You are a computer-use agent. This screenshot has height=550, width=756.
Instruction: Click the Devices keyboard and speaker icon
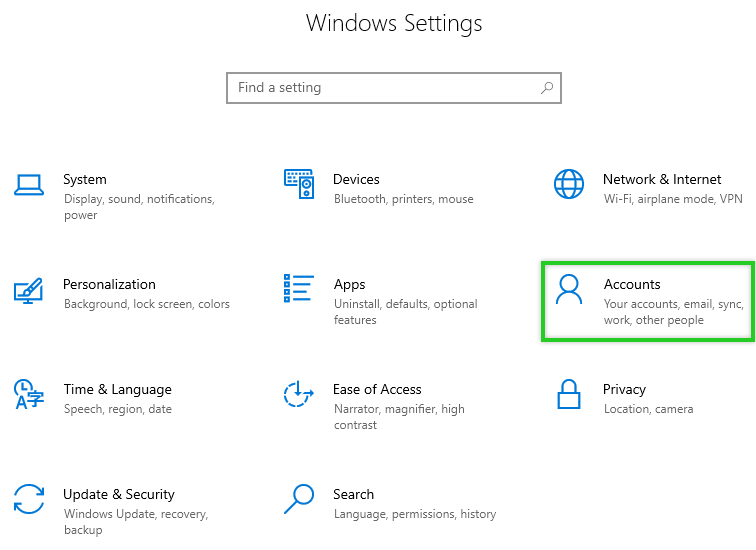299,184
